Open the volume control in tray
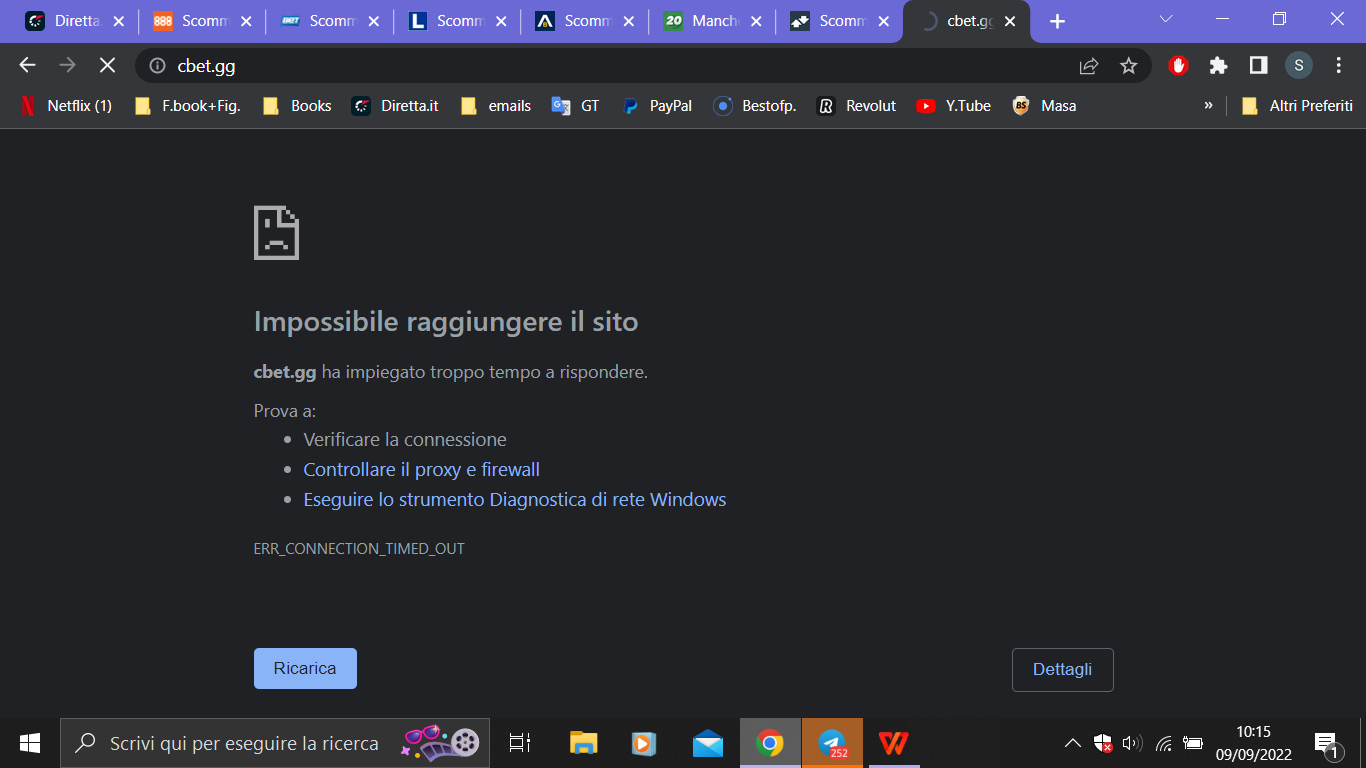Image resolution: width=1366 pixels, height=768 pixels. coord(1133,743)
